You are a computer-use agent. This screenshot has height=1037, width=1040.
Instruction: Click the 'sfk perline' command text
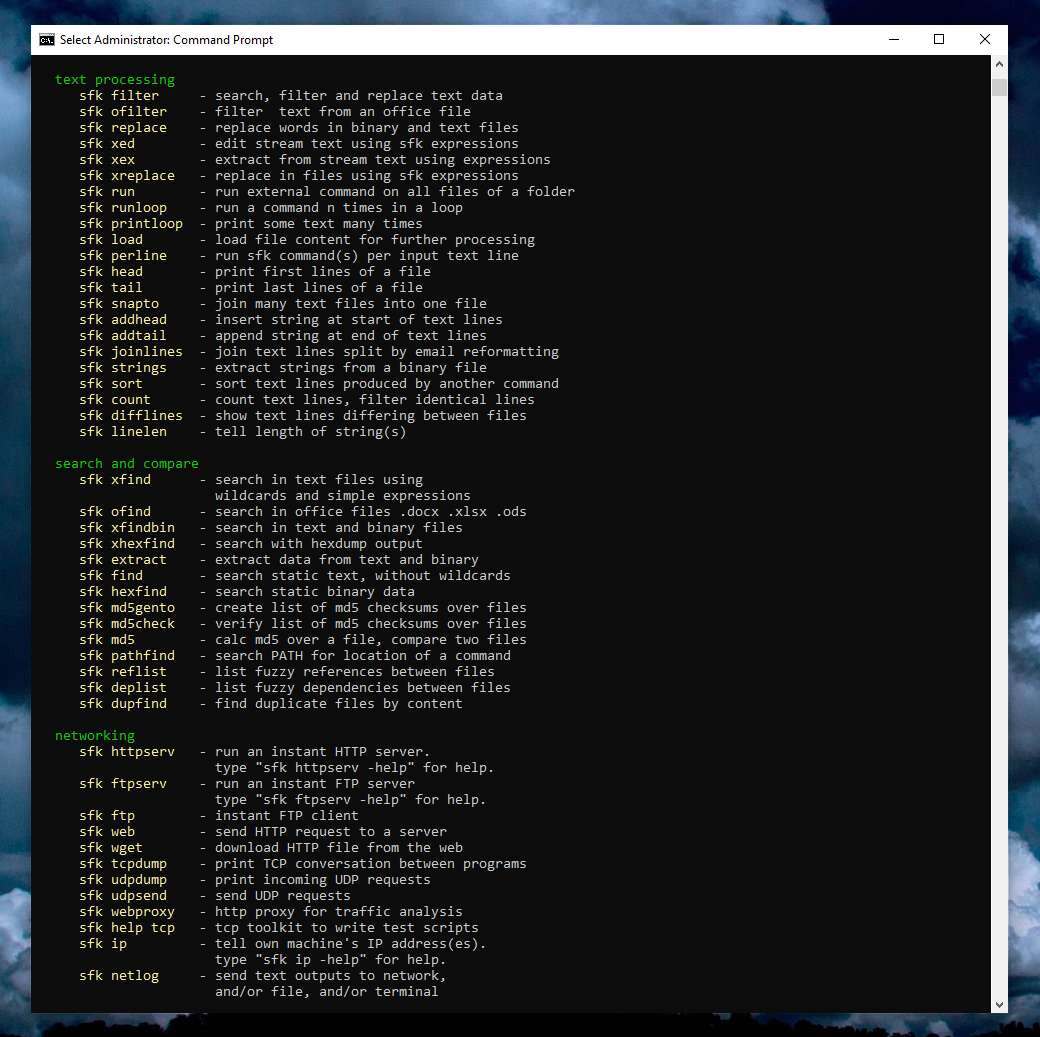click(123, 255)
